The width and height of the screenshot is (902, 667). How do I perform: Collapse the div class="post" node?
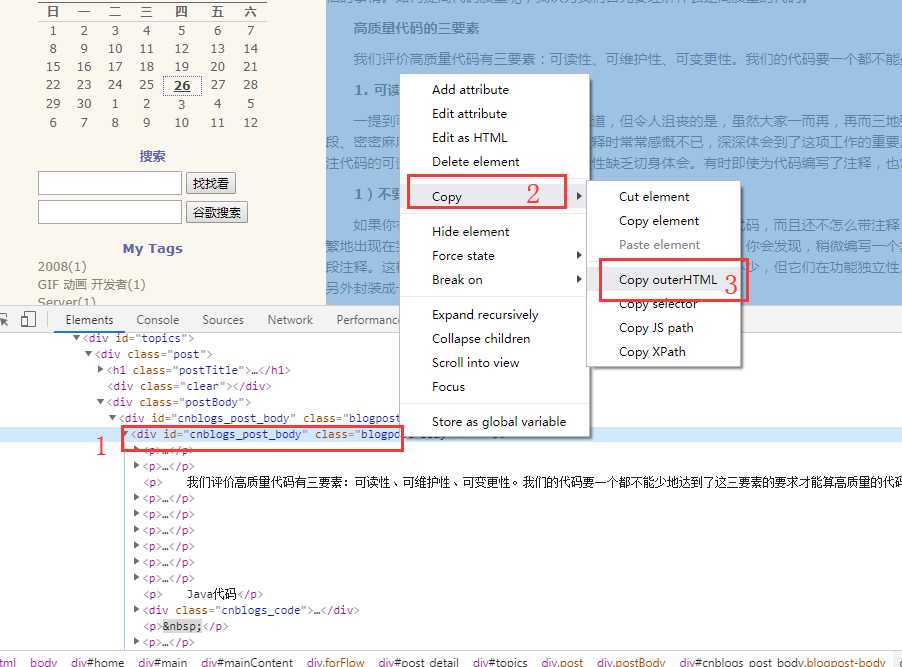(x=89, y=354)
